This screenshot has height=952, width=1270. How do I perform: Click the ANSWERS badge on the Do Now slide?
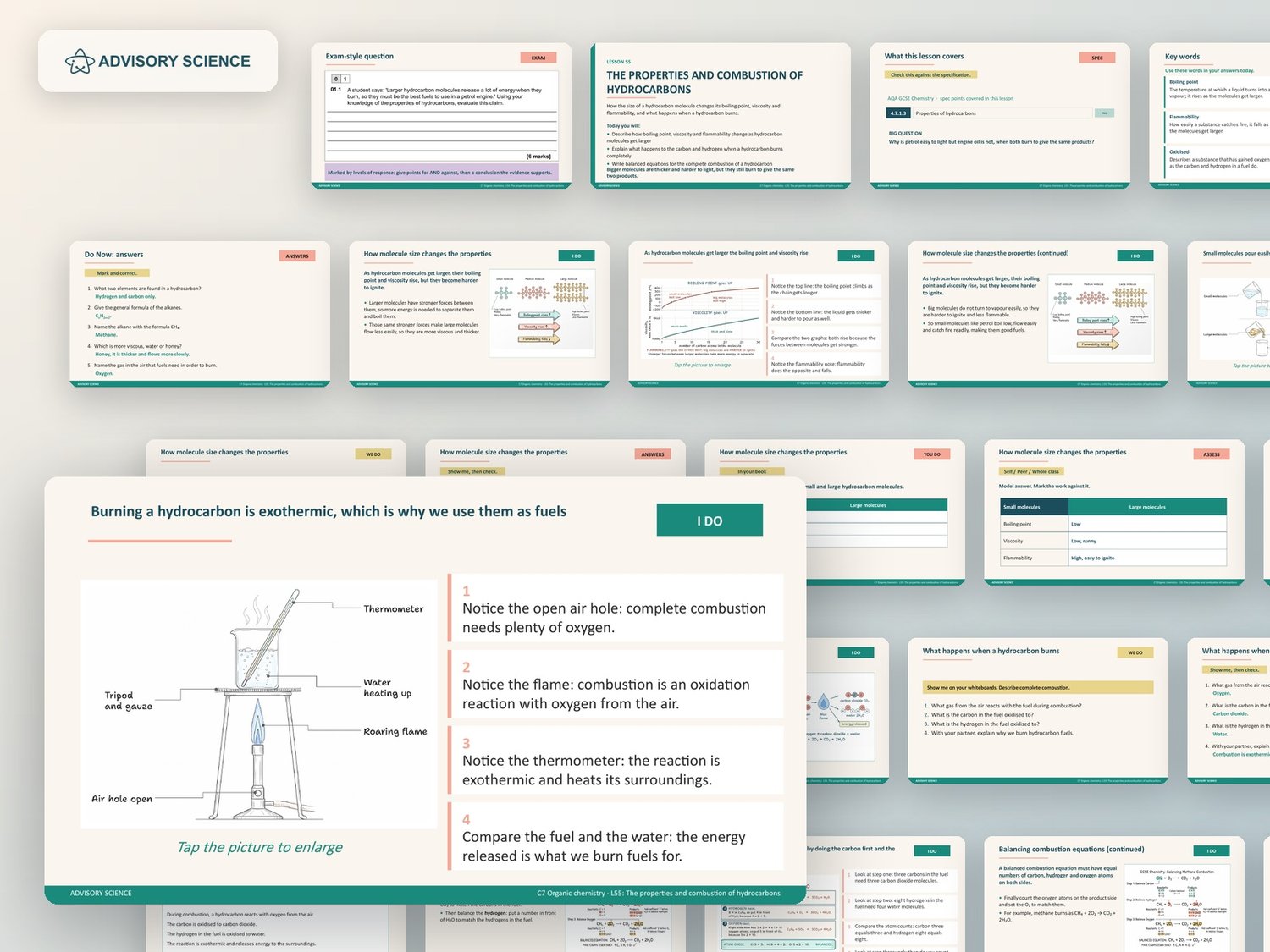tap(297, 256)
